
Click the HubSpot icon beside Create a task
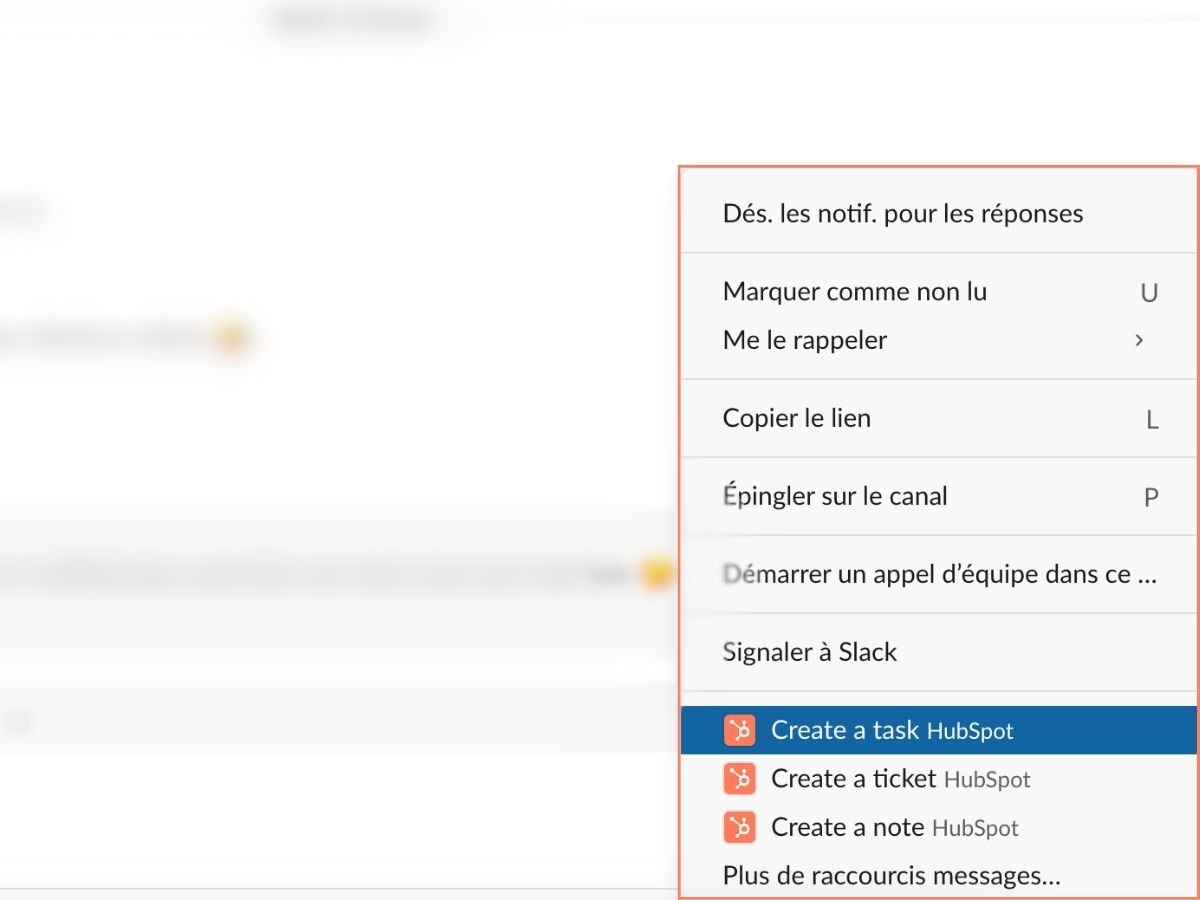tap(739, 731)
